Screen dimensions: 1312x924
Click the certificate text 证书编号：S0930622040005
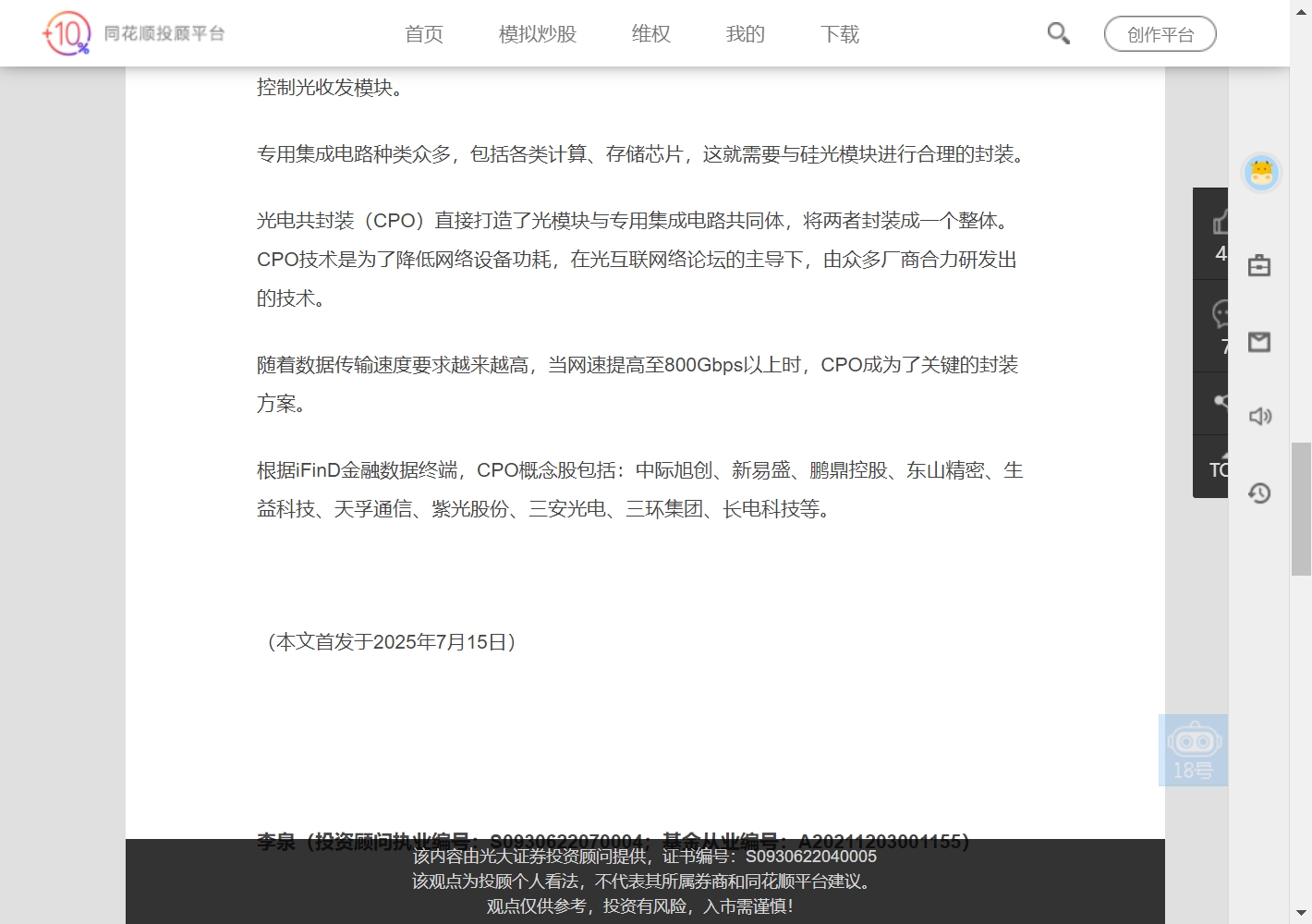pyautogui.click(x=770, y=857)
